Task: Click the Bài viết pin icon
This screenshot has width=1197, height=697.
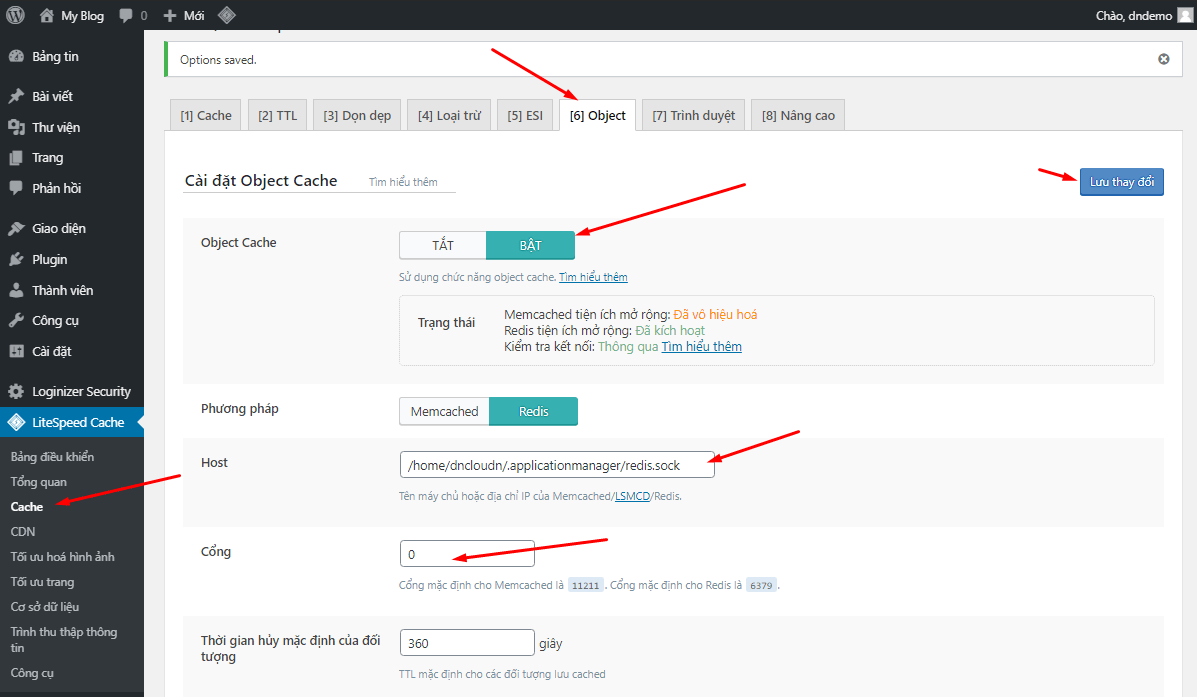Action: click(16, 96)
